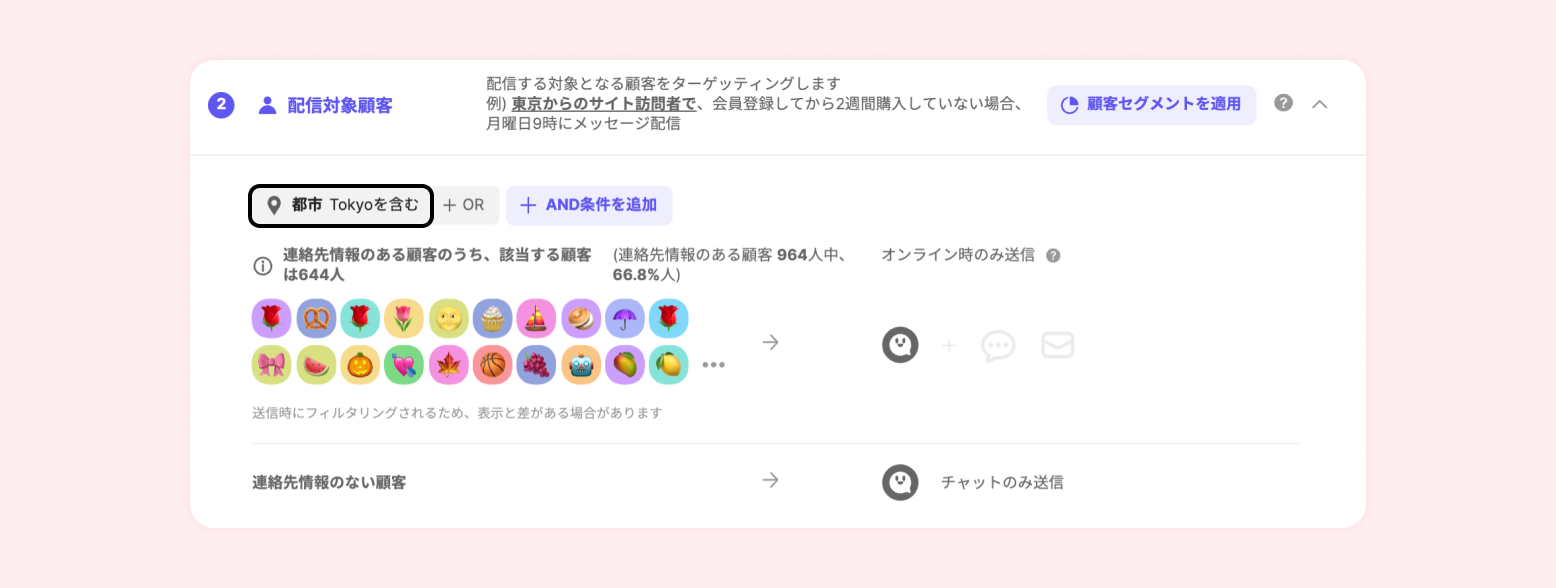Select the cupcake customer avatar
The image size is (1556, 588).
click(493, 318)
